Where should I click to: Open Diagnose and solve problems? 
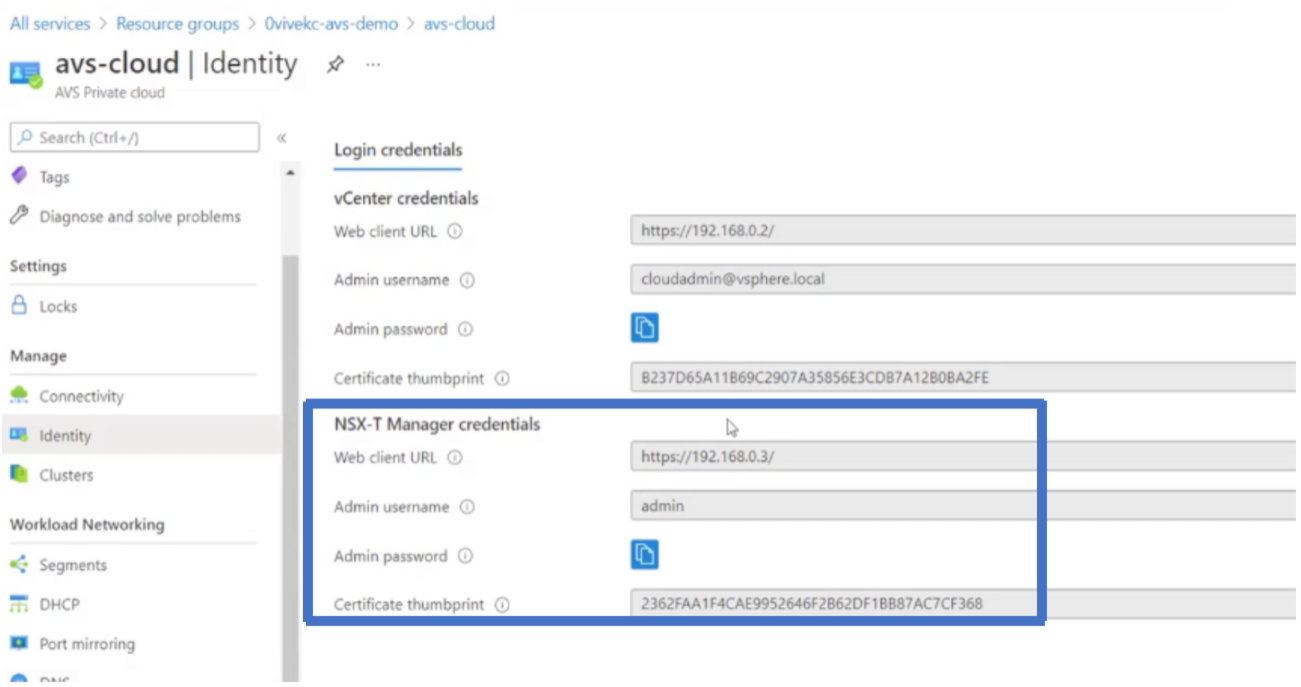(x=140, y=217)
